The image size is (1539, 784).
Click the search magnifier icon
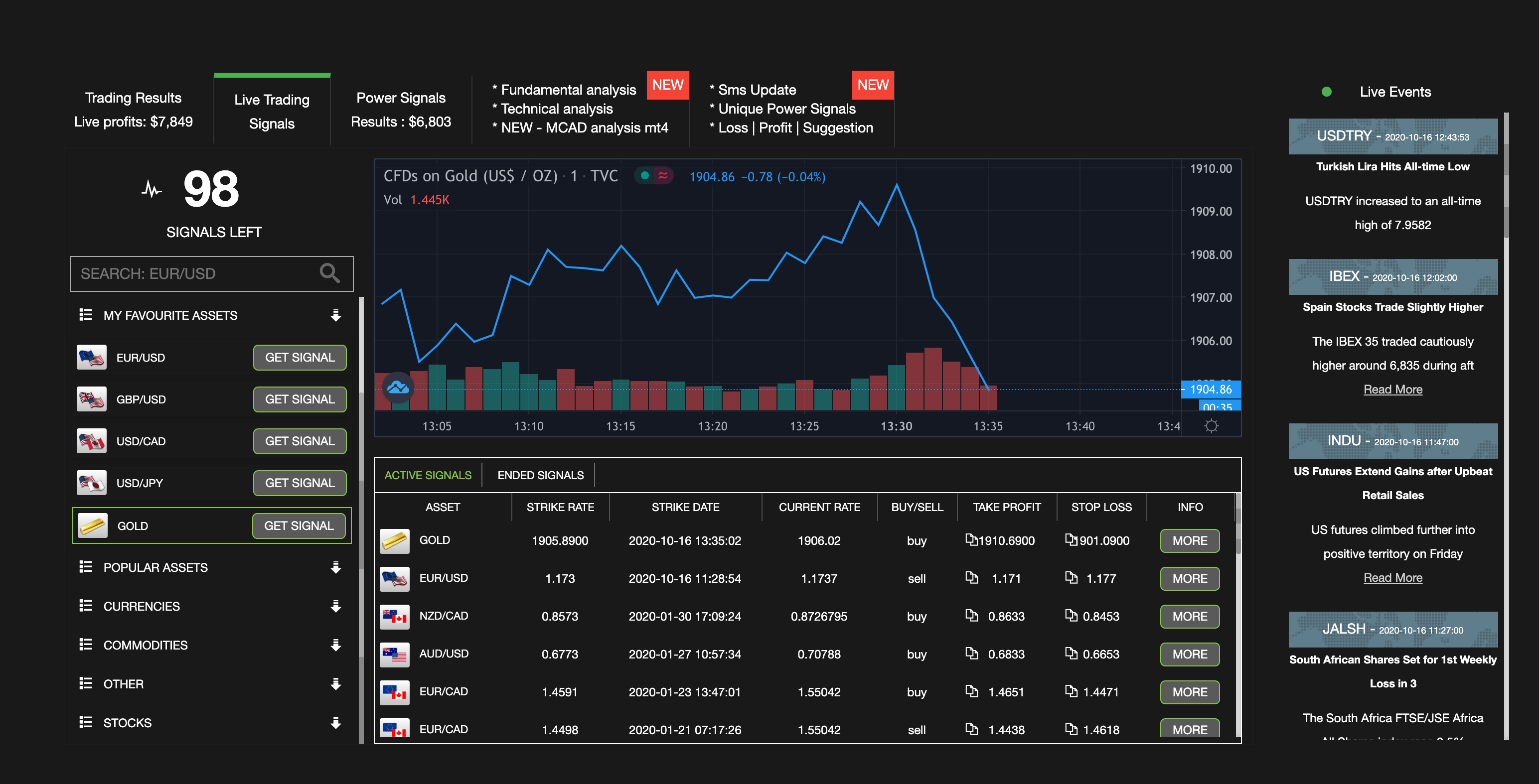(330, 273)
